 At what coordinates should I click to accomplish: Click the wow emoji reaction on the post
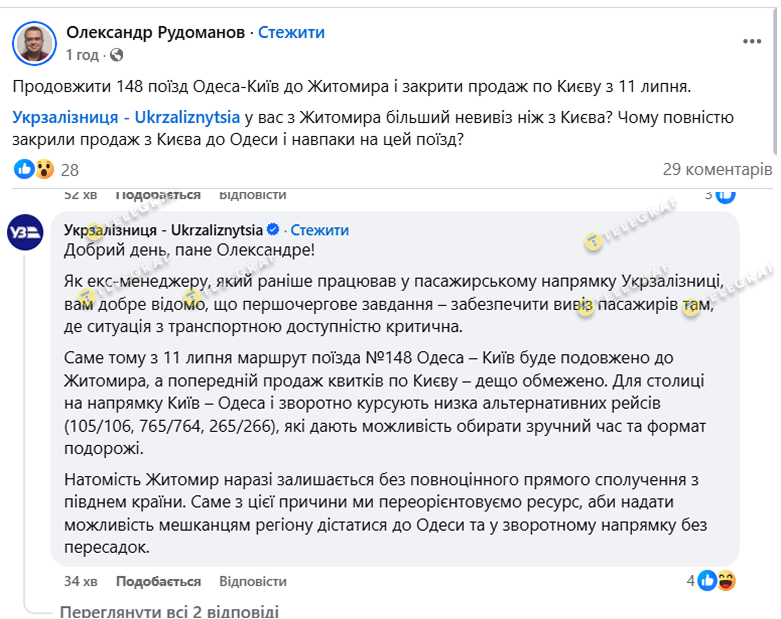pos(44,170)
